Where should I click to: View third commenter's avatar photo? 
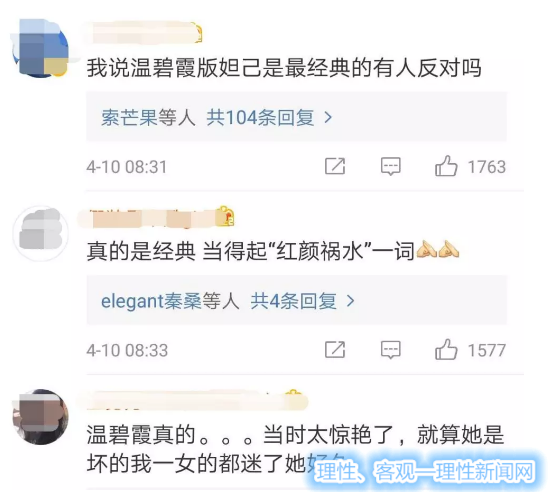[40, 417]
